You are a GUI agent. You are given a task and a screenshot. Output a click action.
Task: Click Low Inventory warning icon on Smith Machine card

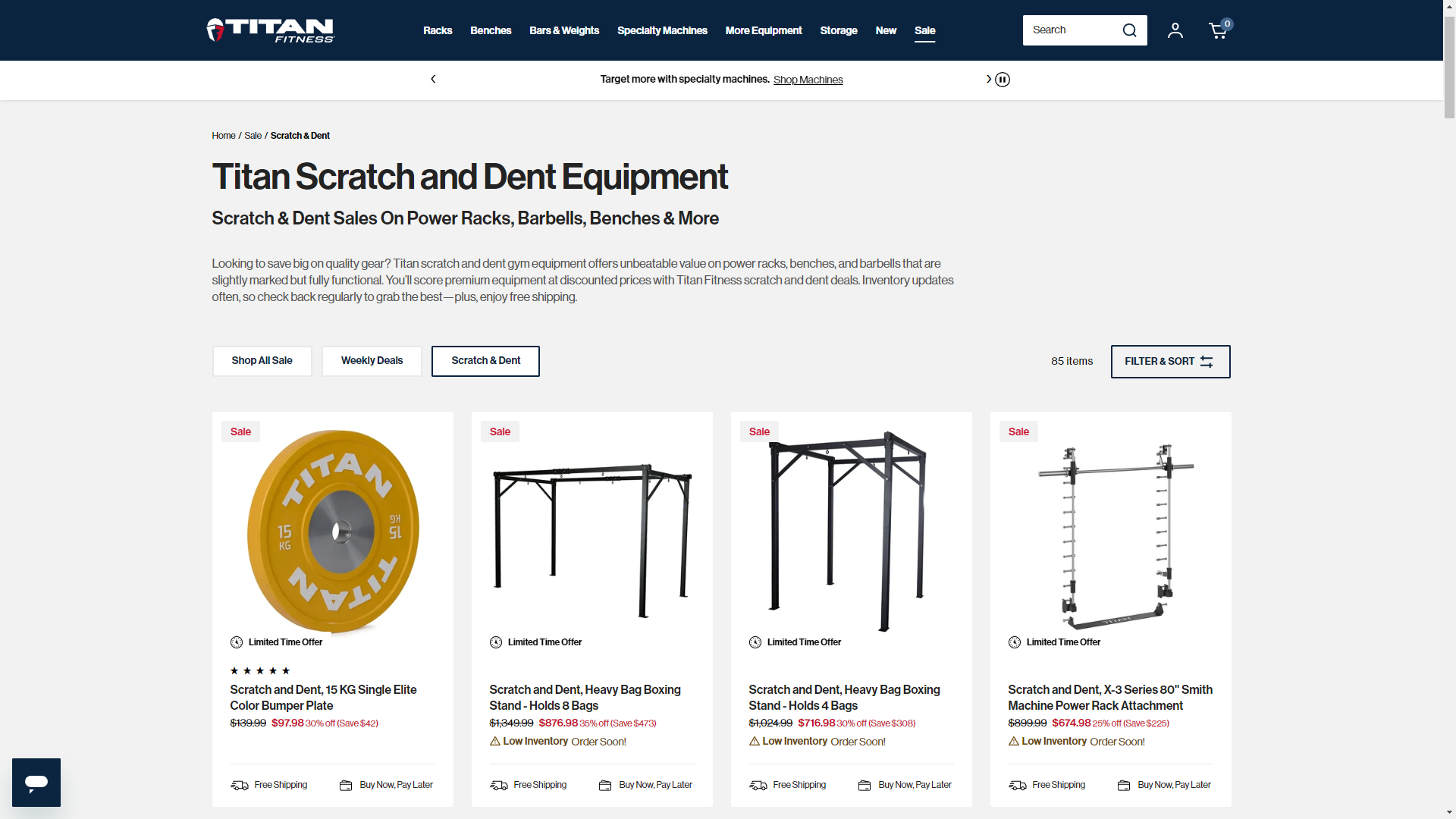[1013, 741]
